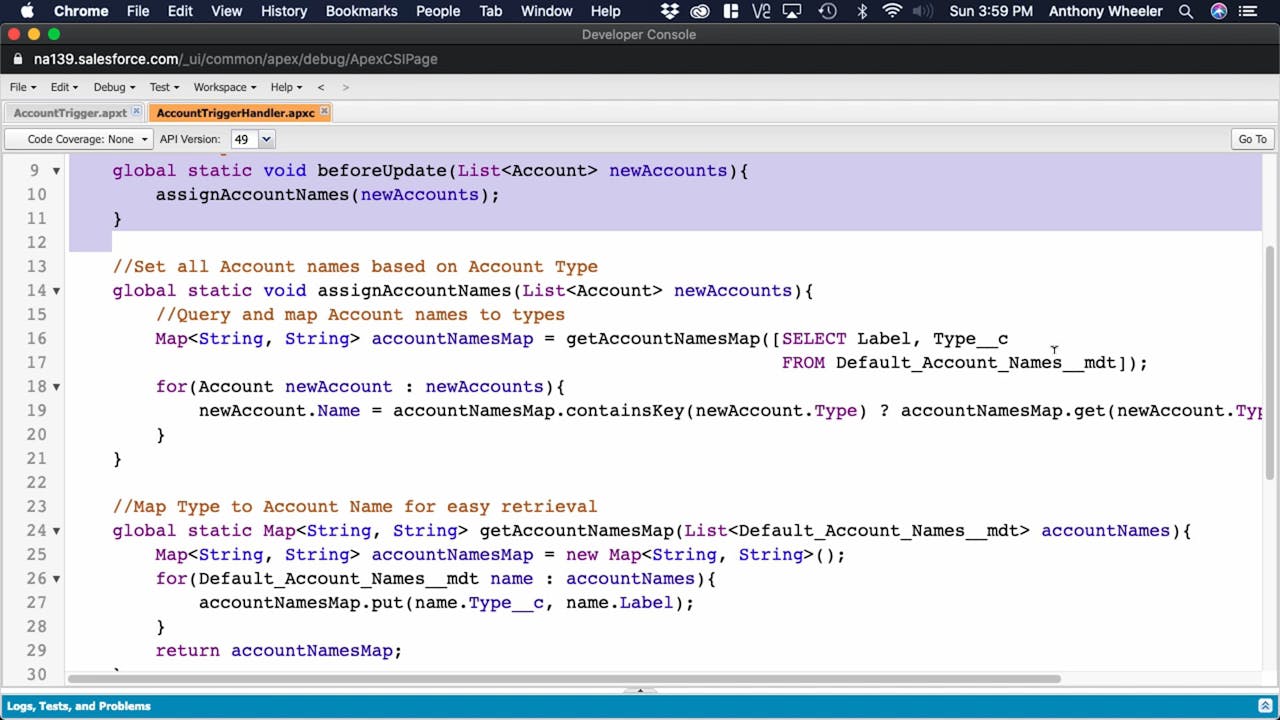The height and width of the screenshot is (720, 1280).
Task: Open Chrome's Tab menu
Action: point(490,11)
